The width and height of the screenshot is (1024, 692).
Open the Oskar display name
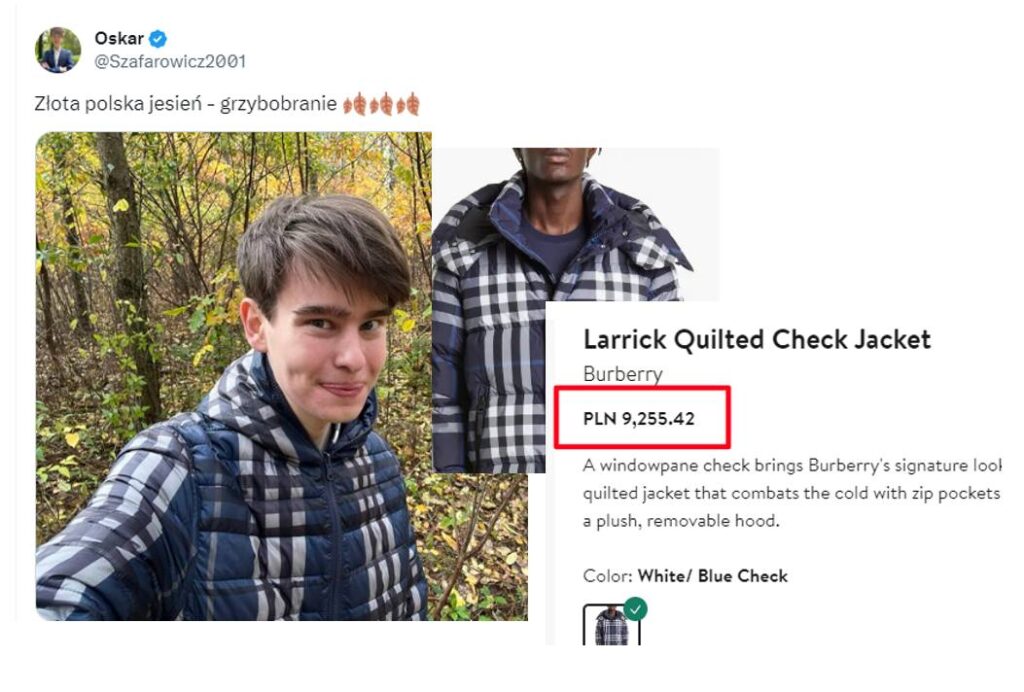tap(119, 39)
